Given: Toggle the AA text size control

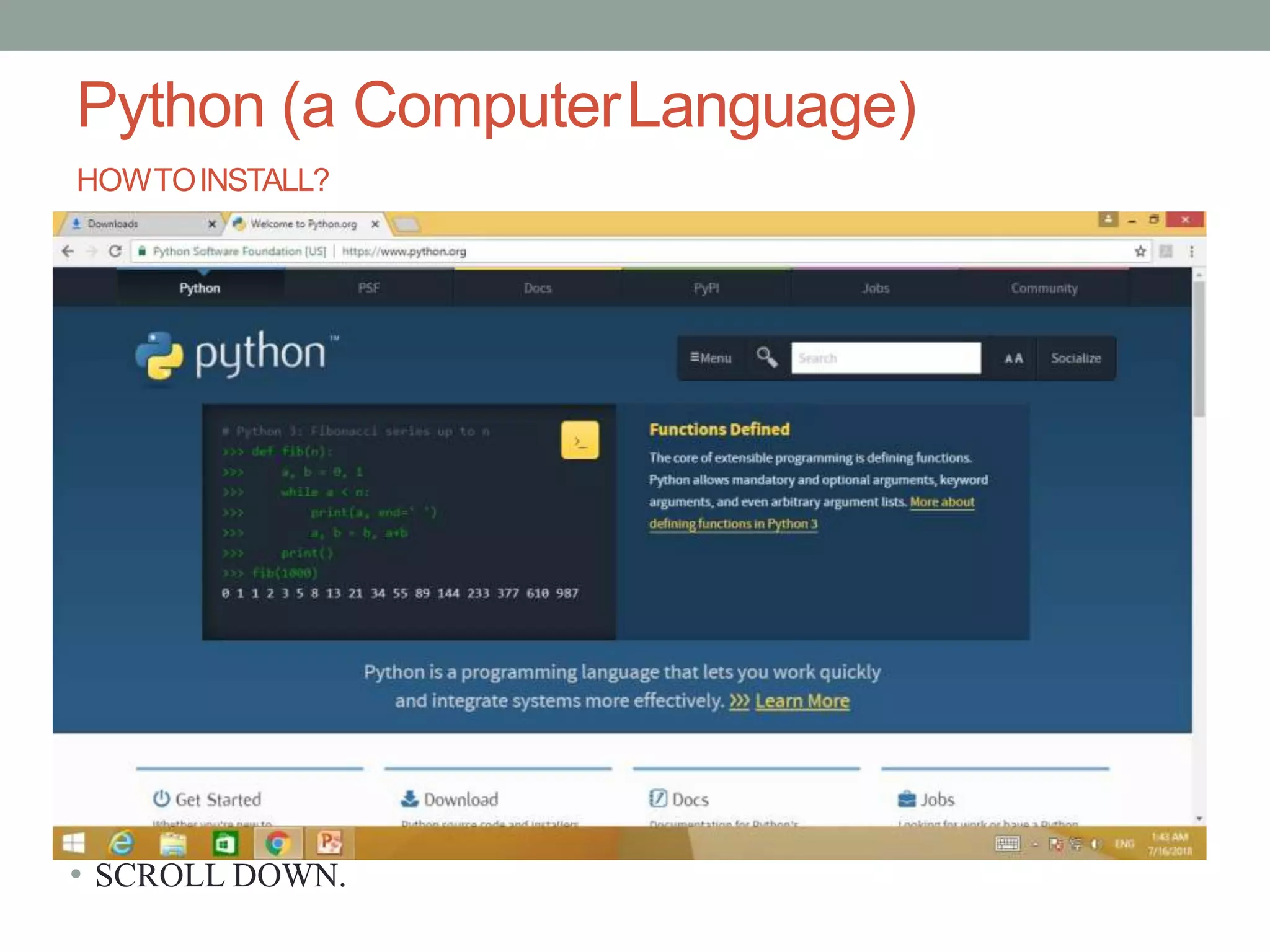Looking at the screenshot, I should 1014,358.
